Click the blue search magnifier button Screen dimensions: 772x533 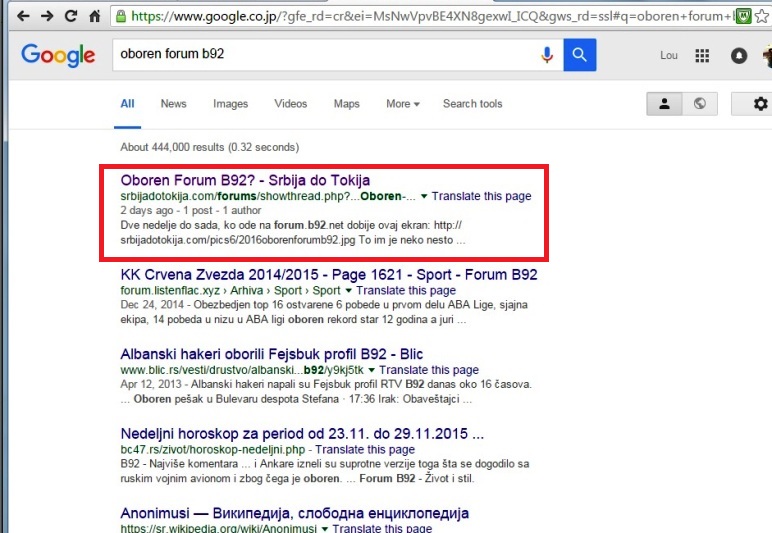coord(579,55)
